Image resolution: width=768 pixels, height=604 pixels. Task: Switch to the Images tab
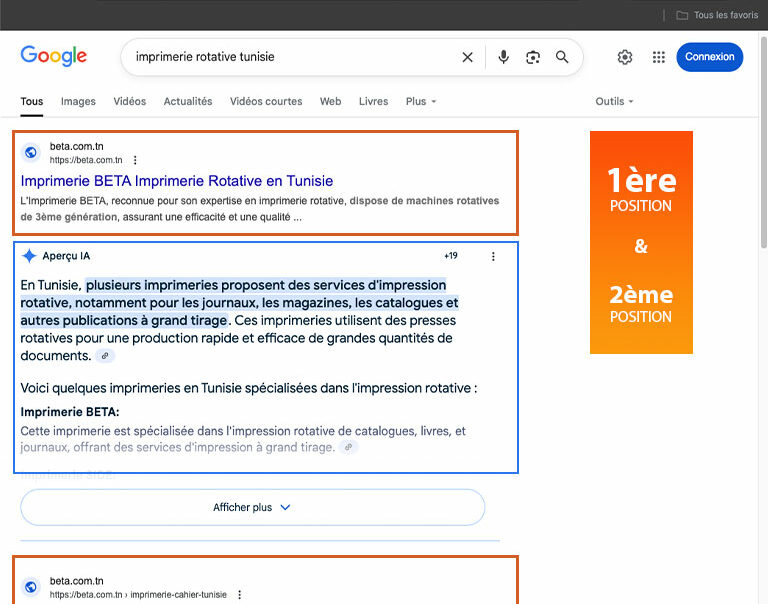click(x=78, y=101)
